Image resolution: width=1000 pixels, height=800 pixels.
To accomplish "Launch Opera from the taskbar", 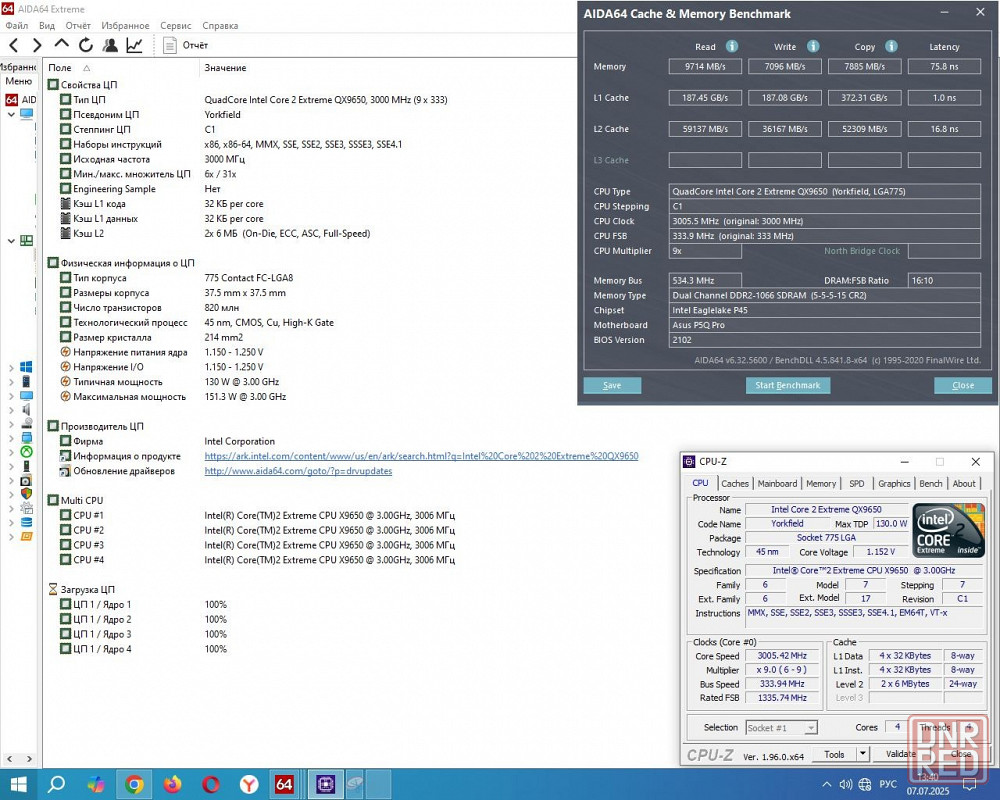I will 210,784.
